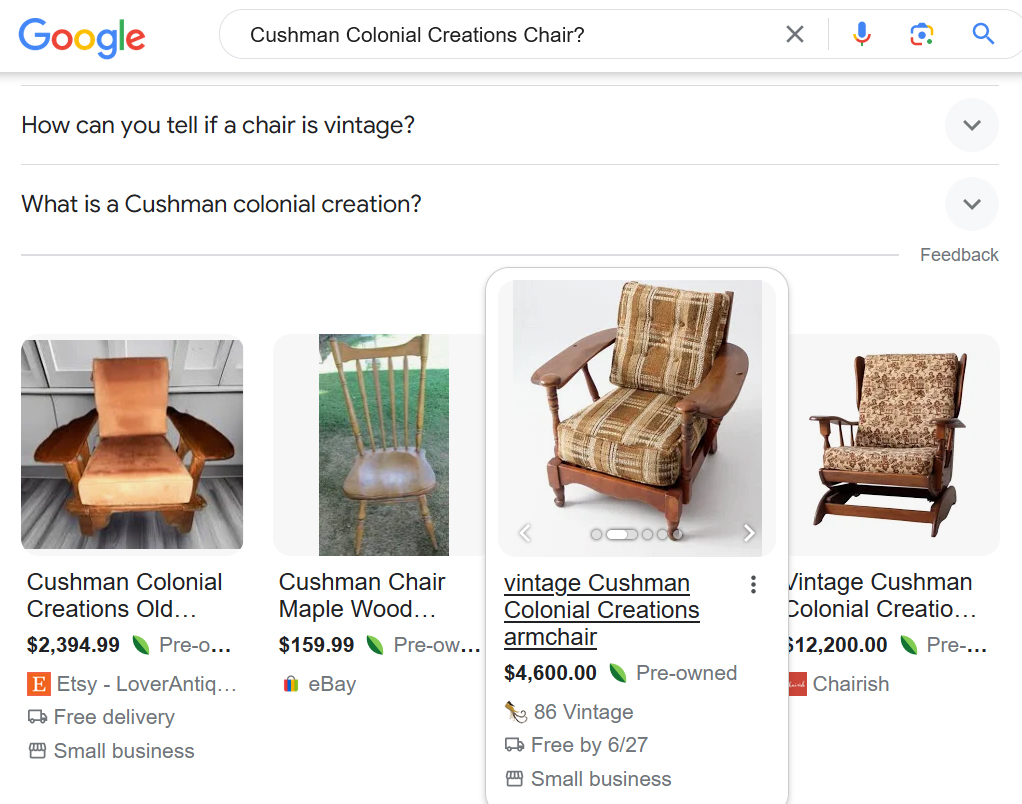Click the eBay seller icon

click(291, 684)
